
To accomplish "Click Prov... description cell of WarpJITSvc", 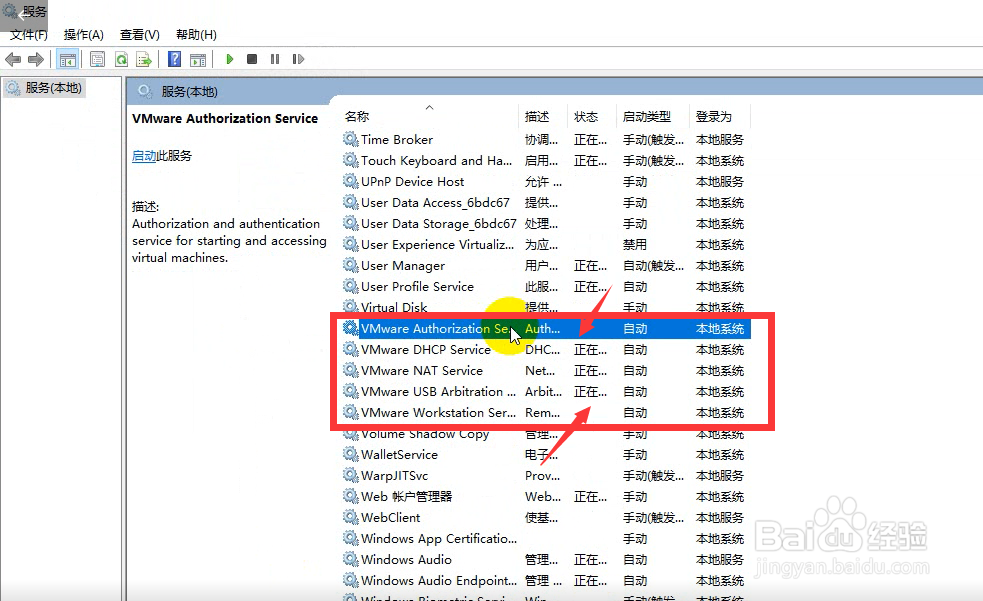I will tap(542, 476).
